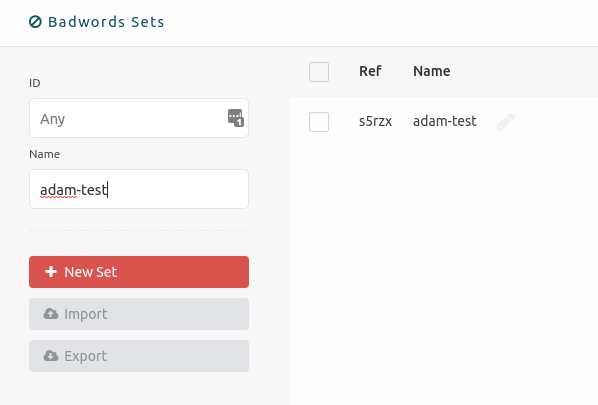
Task: Click the plus icon on New Set
Action: click(x=51, y=272)
